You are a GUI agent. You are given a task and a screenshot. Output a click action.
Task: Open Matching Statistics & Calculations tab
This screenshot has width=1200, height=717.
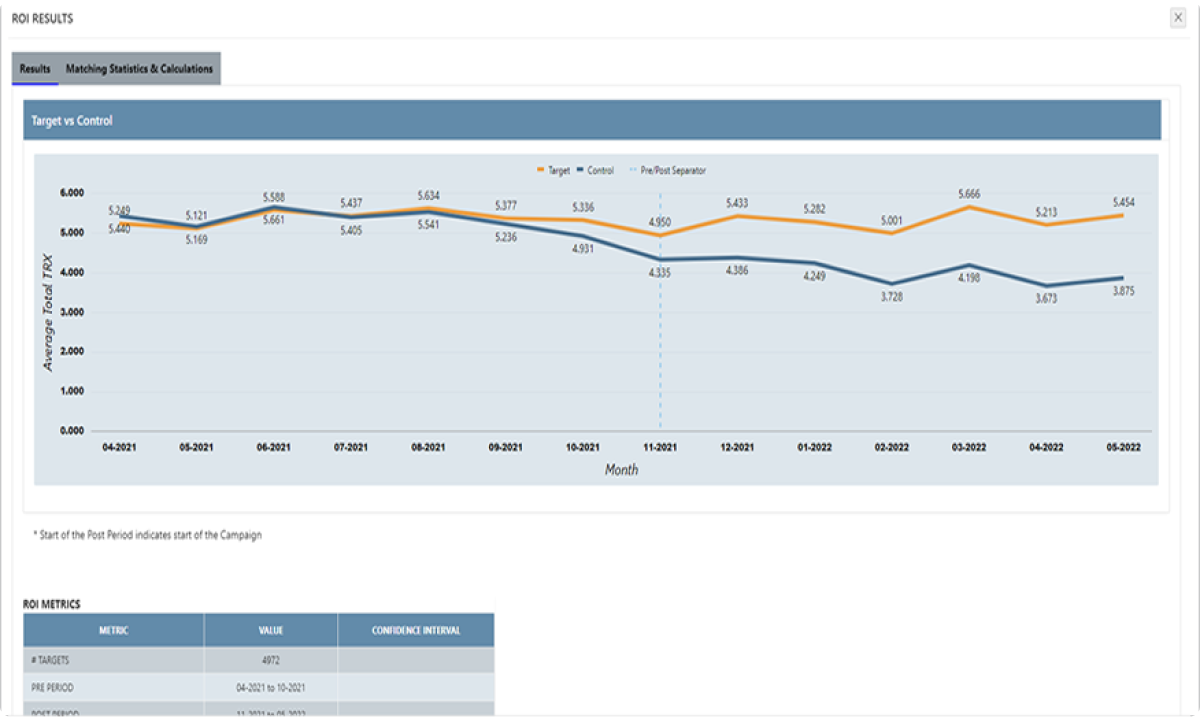[x=139, y=69]
